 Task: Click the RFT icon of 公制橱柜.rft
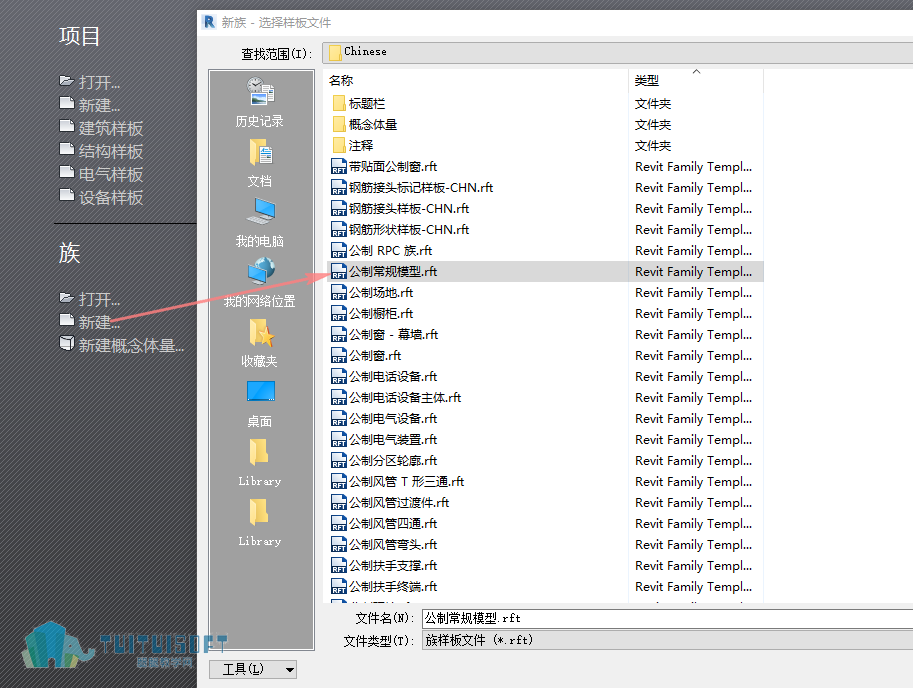(x=339, y=313)
